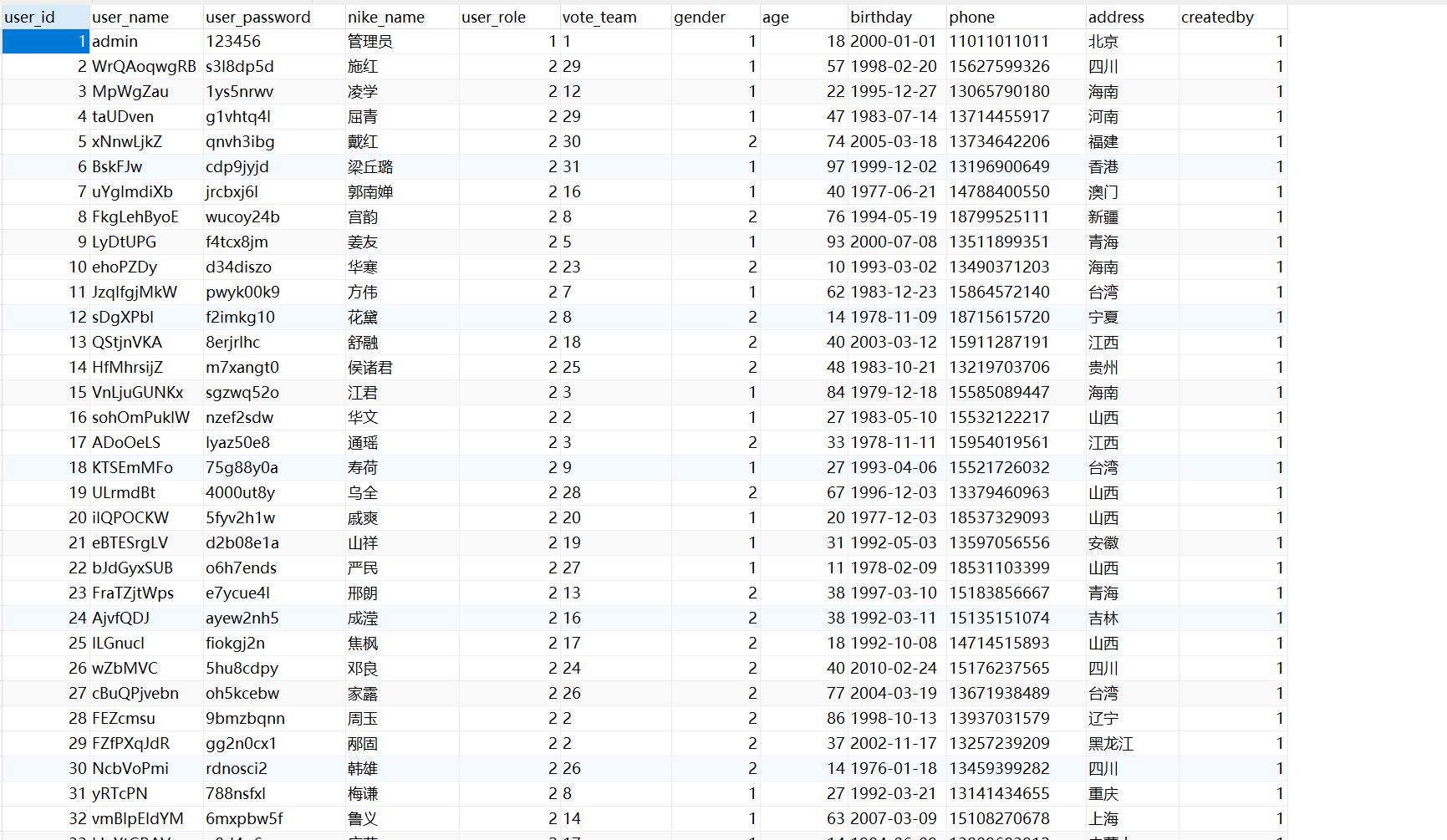Viewport: 1447px width, 840px height.
Task: Select the user_name cell taUDven
Action: coord(145,116)
